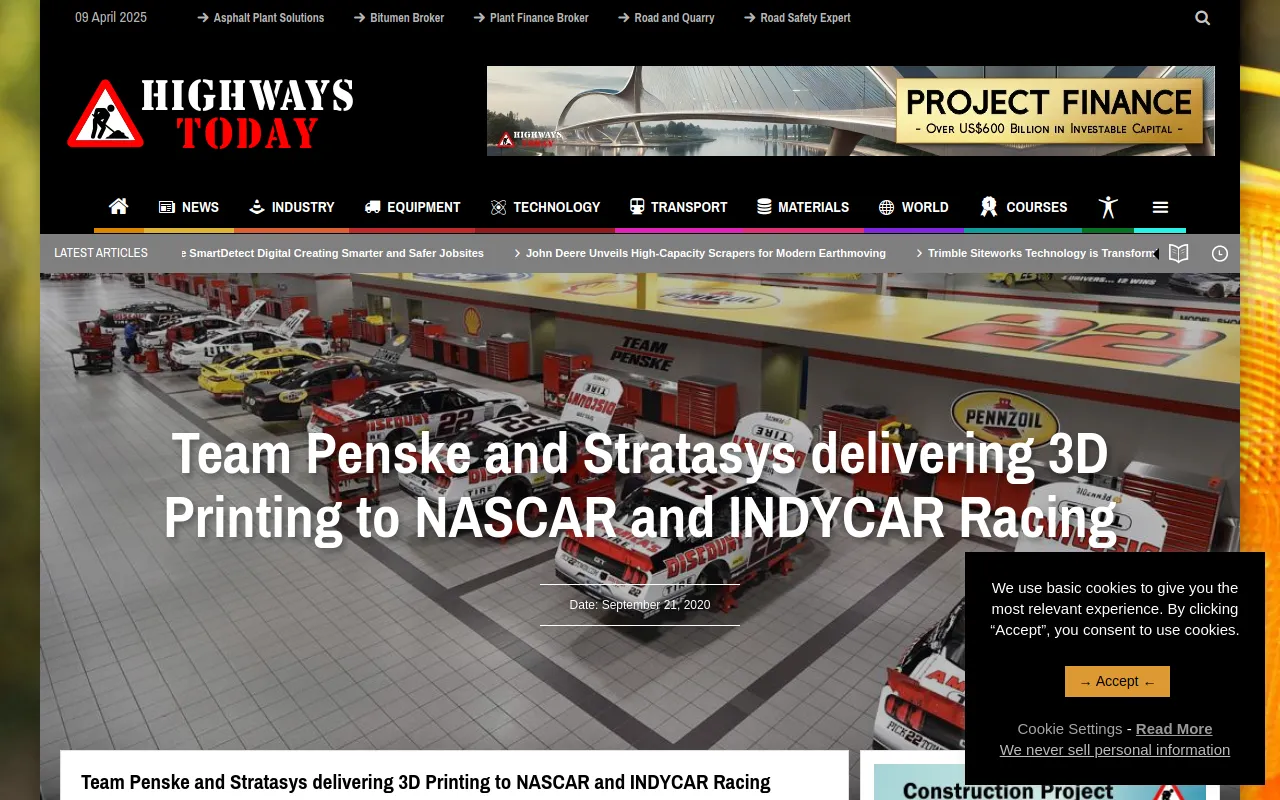Viewport: 1280px width, 800px height.
Task: Follow the Bitumen Broker link
Action: [399, 18]
